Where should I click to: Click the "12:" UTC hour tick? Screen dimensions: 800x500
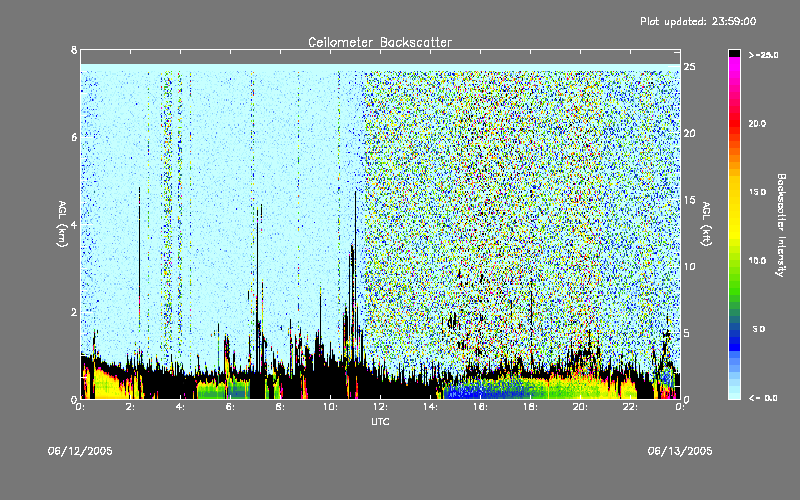[x=380, y=407]
